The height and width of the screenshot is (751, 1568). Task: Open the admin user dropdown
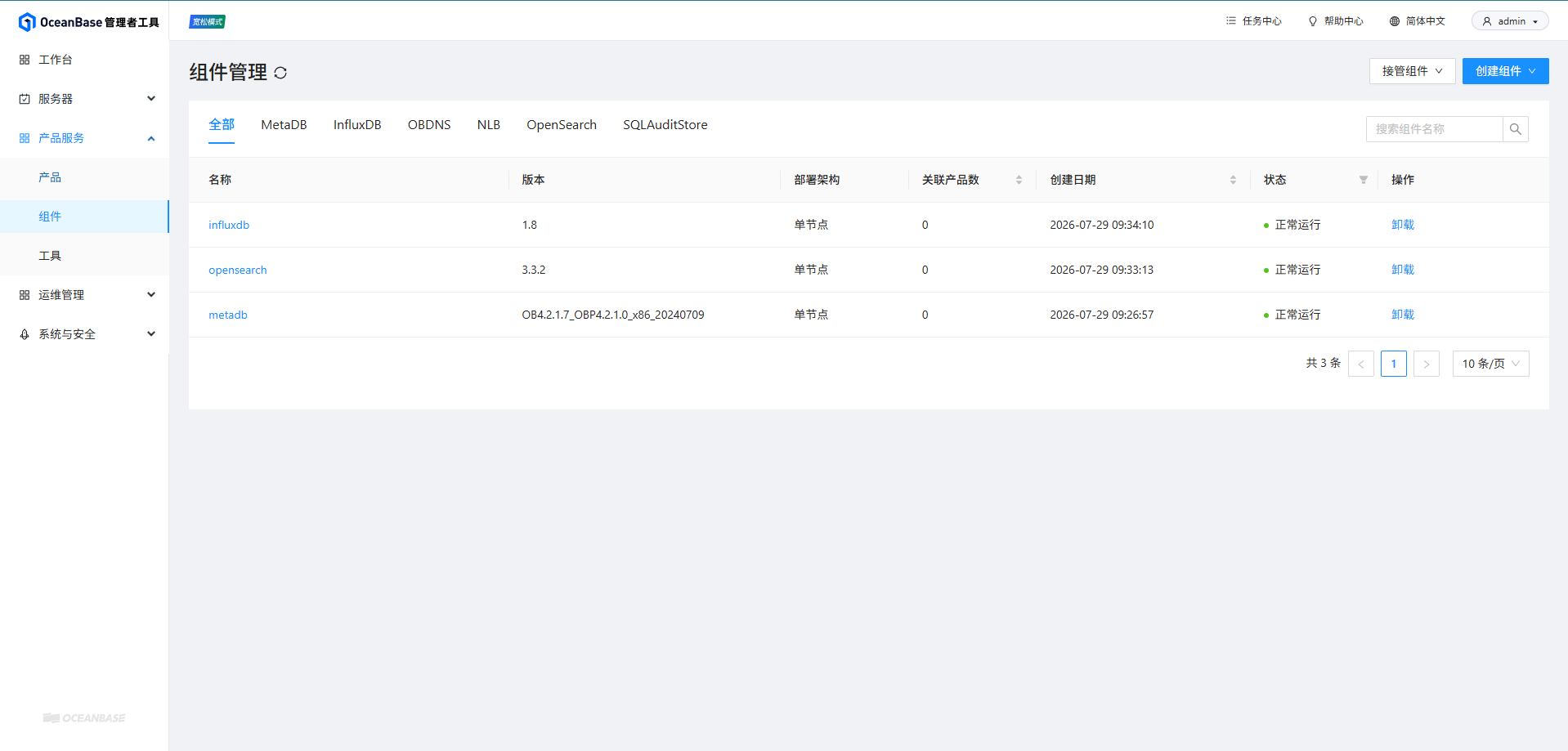pyautogui.click(x=1510, y=21)
